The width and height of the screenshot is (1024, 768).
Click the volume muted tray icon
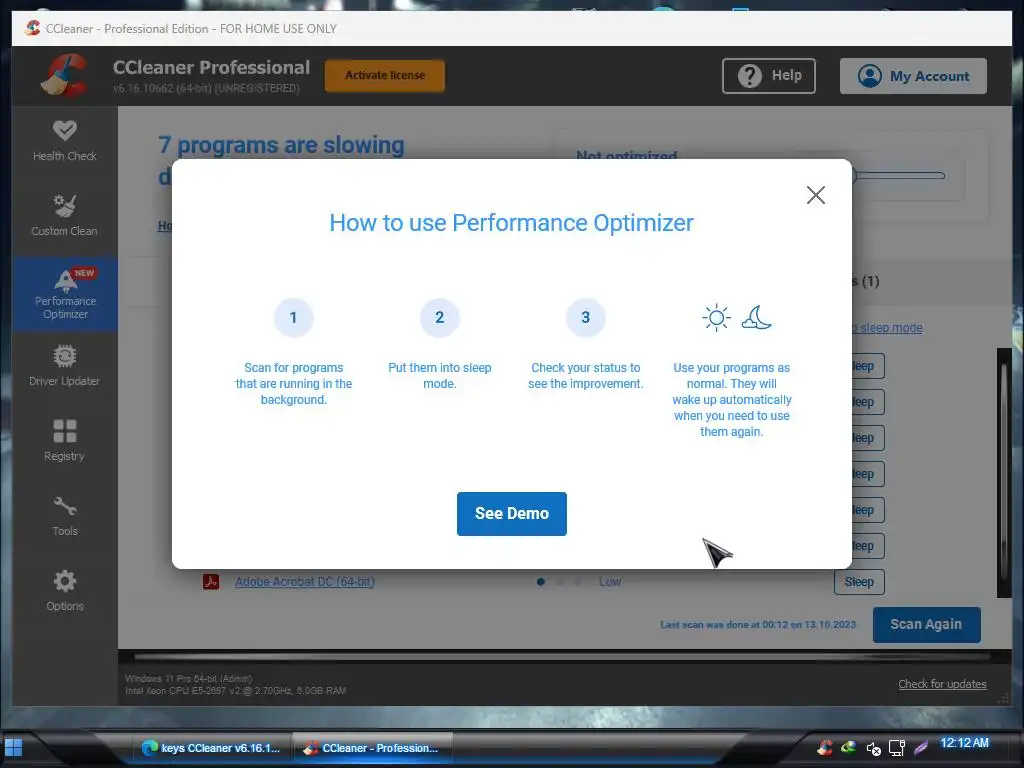[x=873, y=748]
